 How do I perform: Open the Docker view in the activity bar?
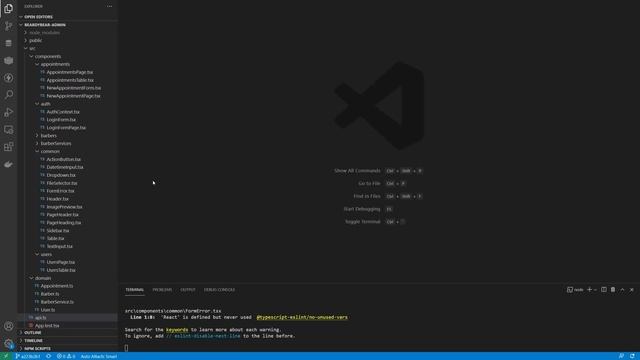pyautogui.click(x=9, y=164)
